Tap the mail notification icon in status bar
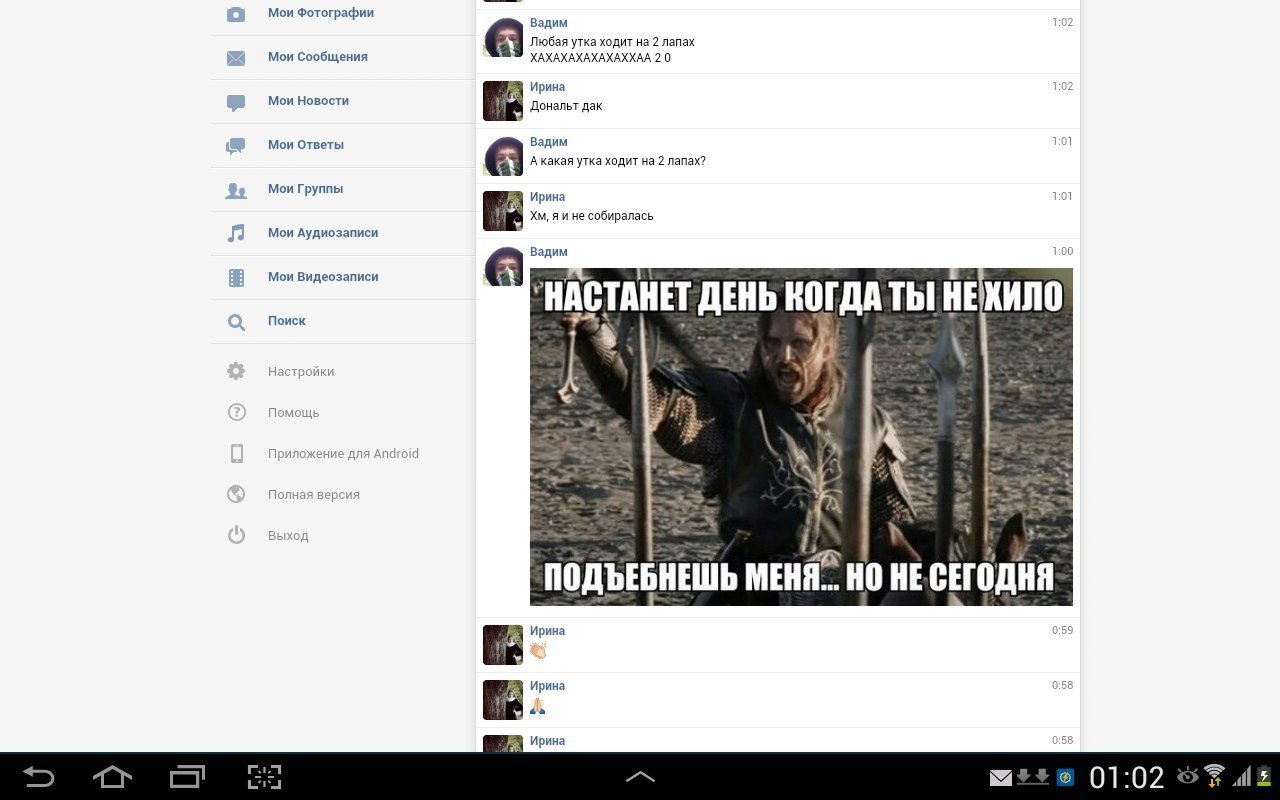The height and width of the screenshot is (800, 1280). point(1000,778)
